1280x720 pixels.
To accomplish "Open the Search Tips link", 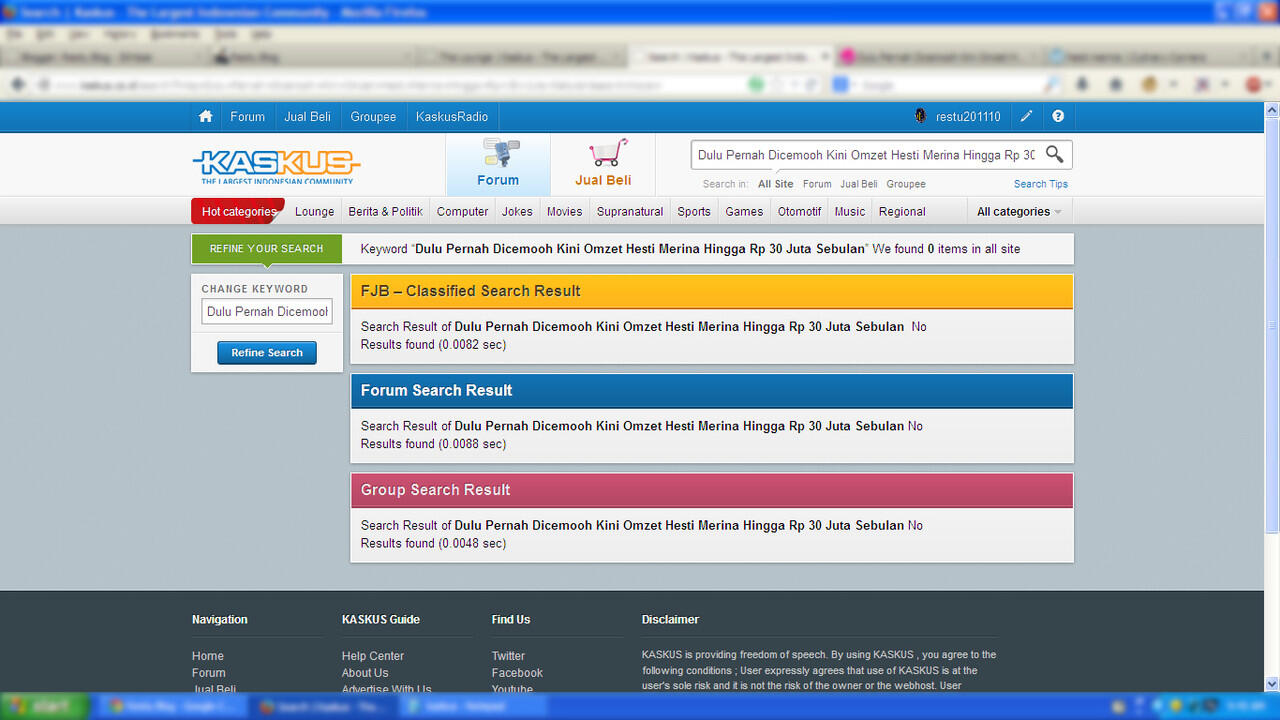I will pos(1041,184).
